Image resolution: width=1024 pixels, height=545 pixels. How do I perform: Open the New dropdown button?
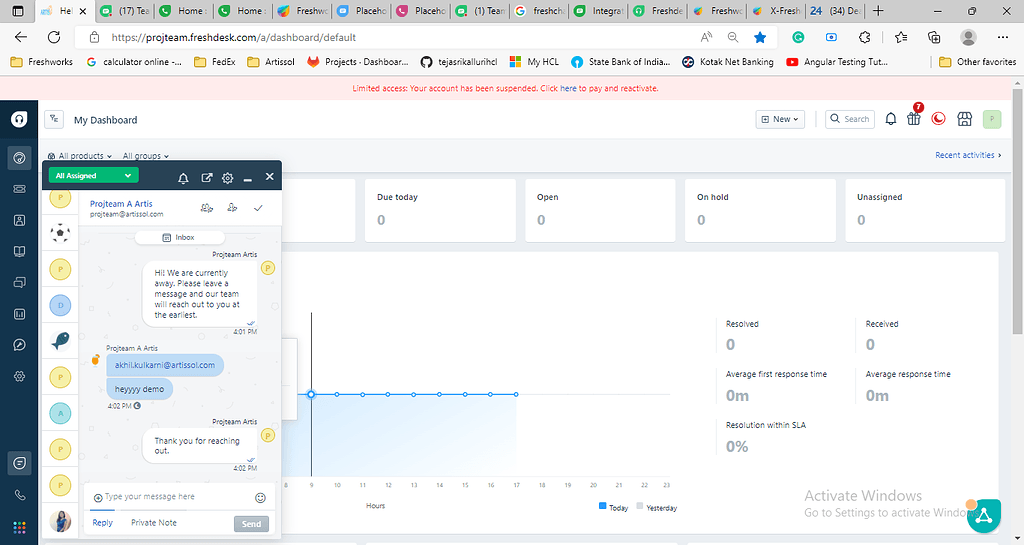[x=780, y=119]
